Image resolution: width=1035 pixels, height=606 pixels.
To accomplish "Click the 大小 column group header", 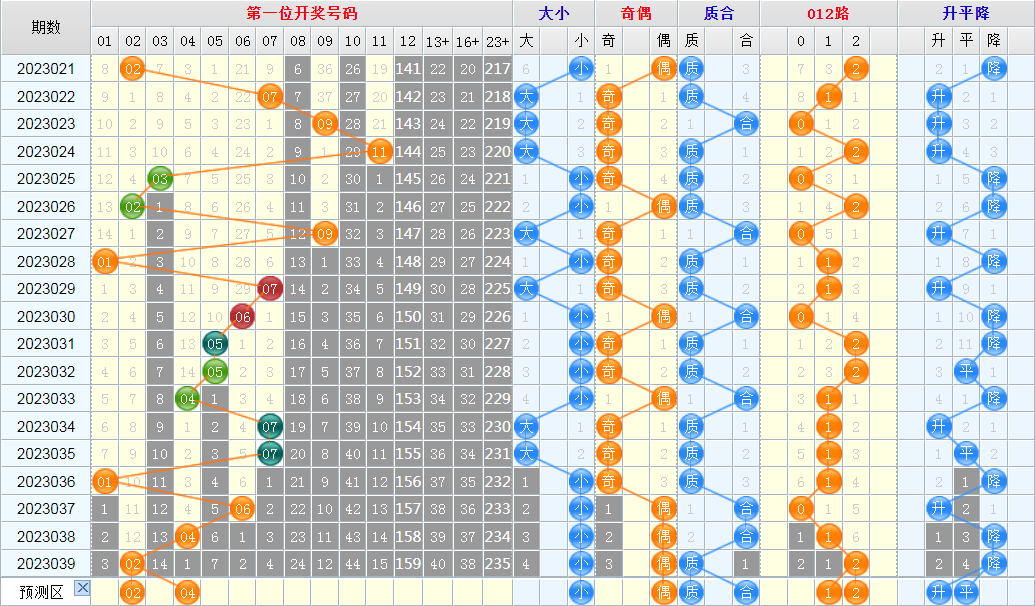I will pos(554,13).
